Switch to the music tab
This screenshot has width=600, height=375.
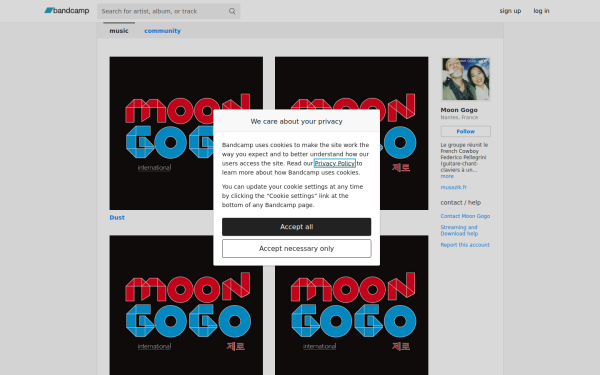click(119, 31)
